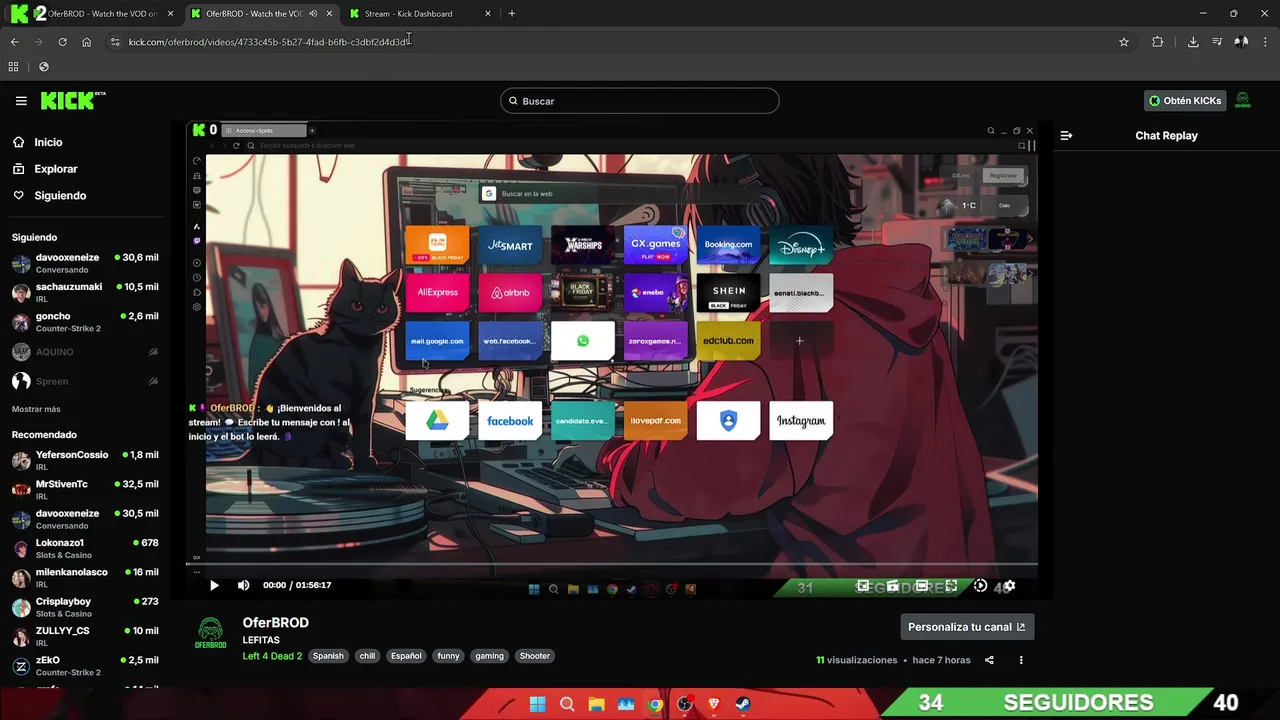Screen dimensions: 1280x720
Task: Select the offline Spreen channel
Action: click(x=85, y=381)
